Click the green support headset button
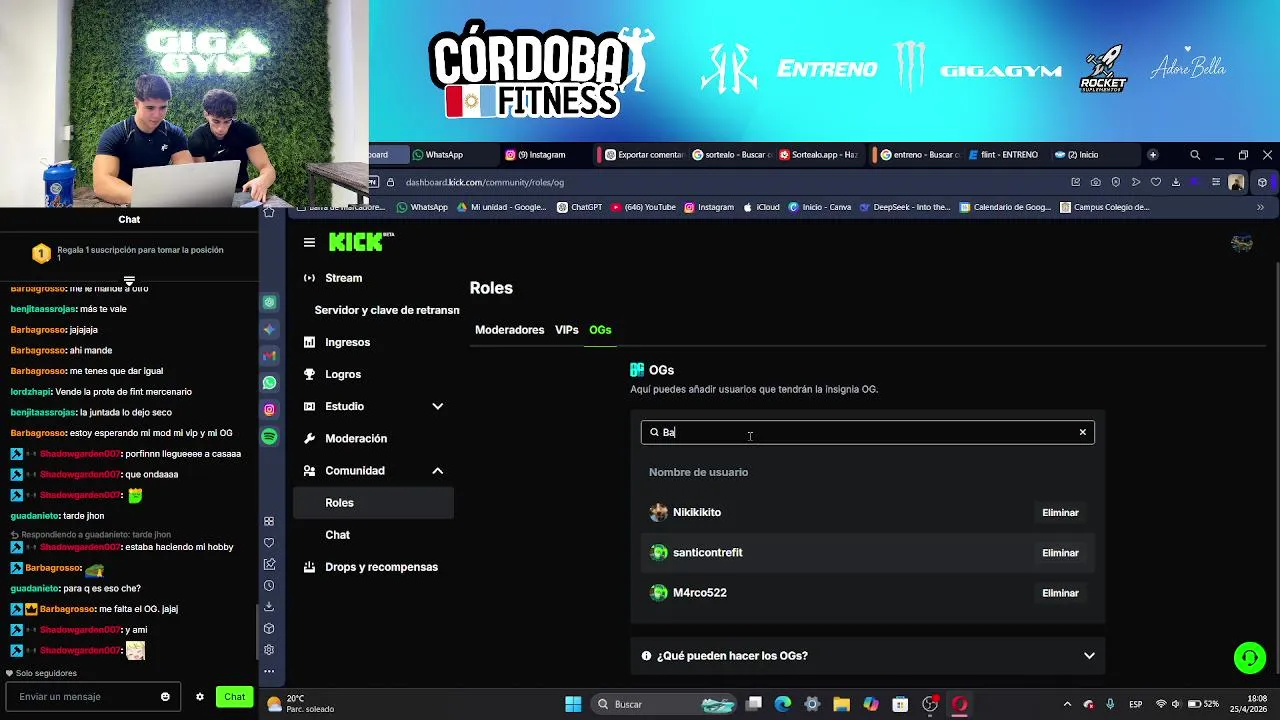This screenshot has height=720, width=1280. [x=1249, y=658]
